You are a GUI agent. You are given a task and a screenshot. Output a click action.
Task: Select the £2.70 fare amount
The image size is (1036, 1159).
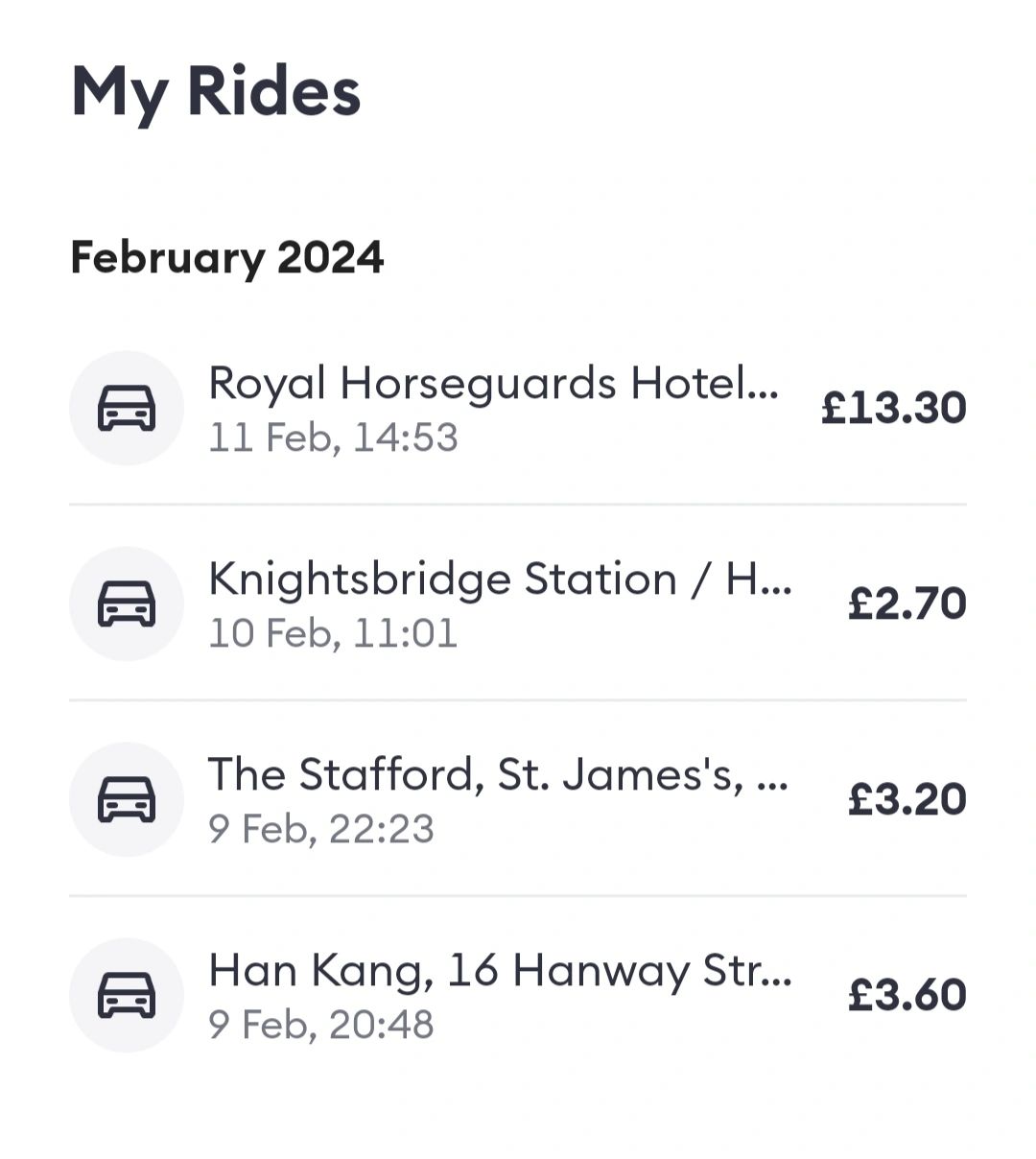906,603
